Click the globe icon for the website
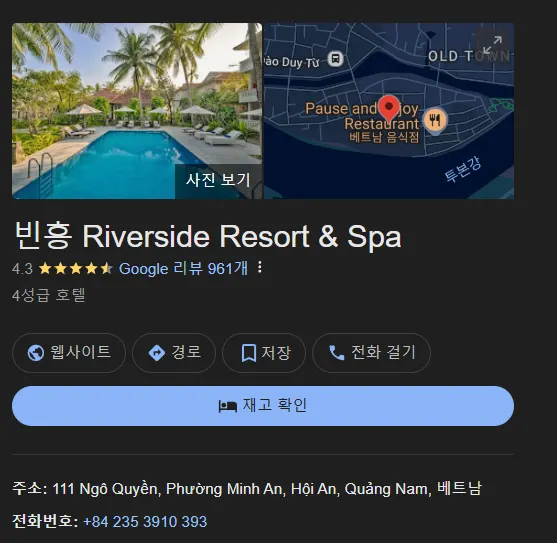557x543 pixels. click(36, 353)
